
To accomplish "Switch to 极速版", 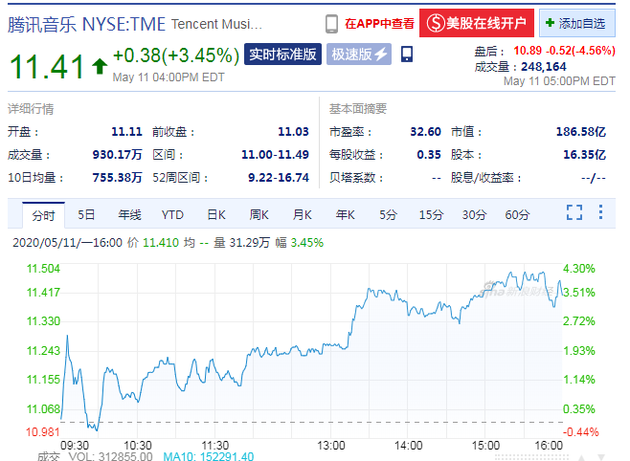I will (x=358, y=54).
